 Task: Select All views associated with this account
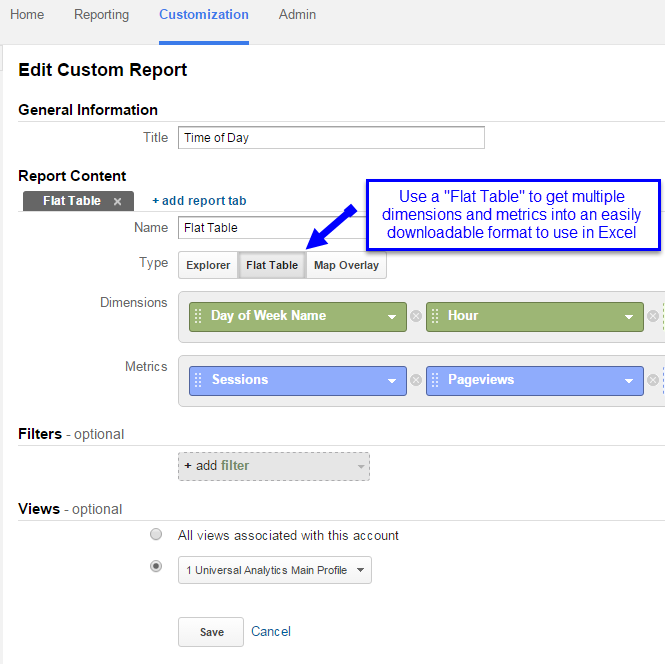[156, 534]
